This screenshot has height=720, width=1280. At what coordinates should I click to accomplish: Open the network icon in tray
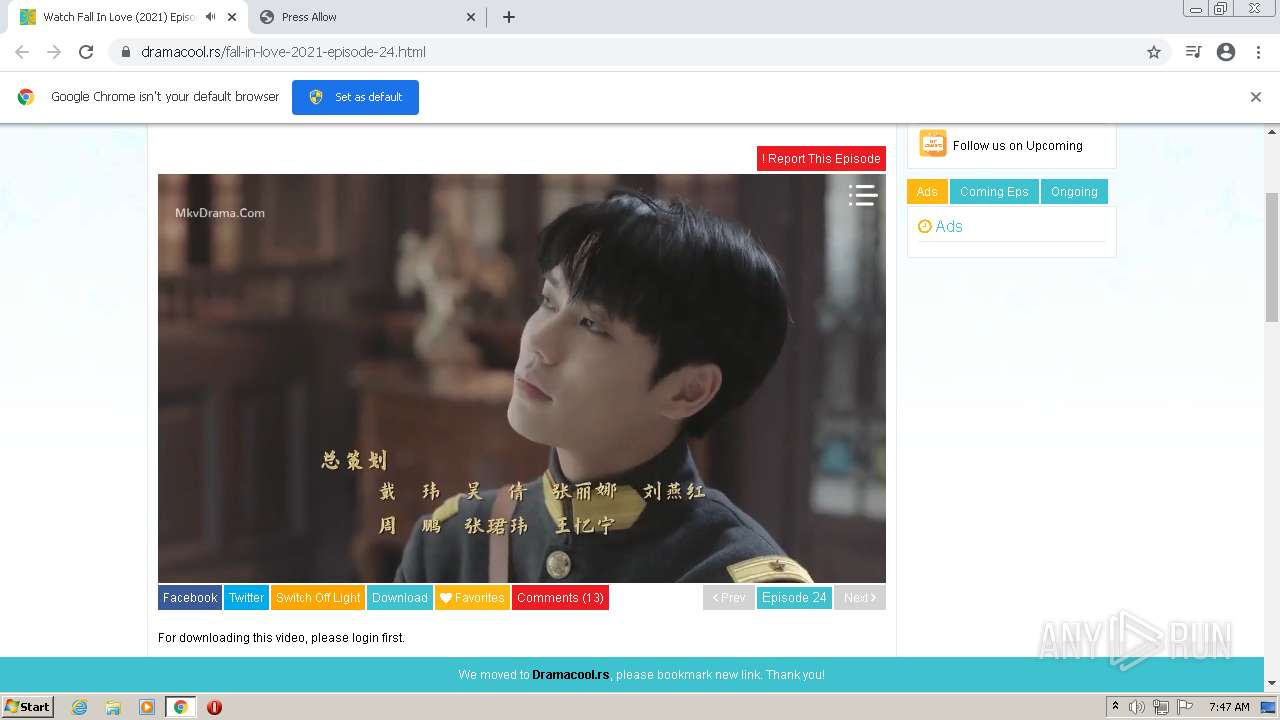[1161, 707]
